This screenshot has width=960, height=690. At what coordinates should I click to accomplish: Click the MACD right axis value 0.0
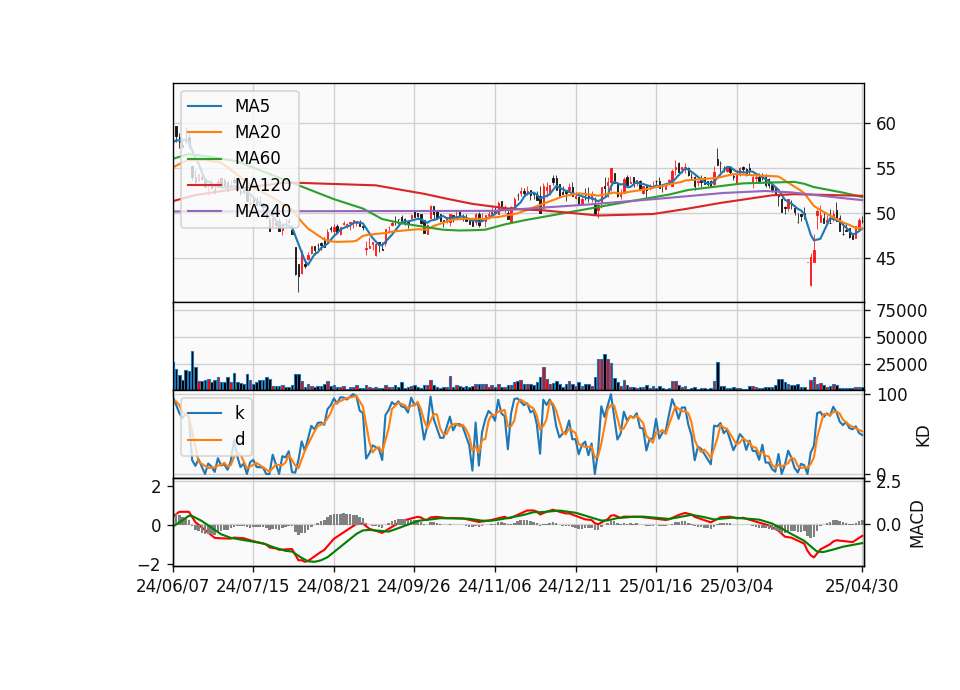click(x=888, y=525)
